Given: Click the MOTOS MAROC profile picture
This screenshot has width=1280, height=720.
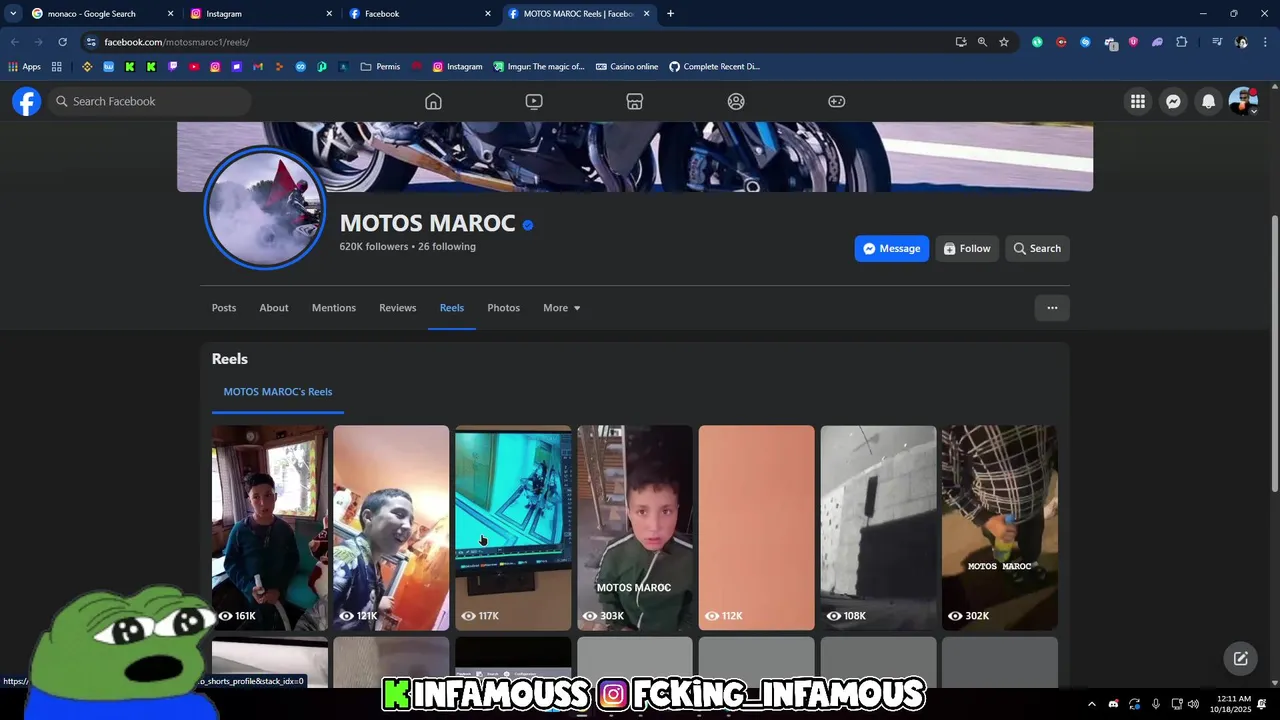Looking at the screenshot, I should click(265, 209).
